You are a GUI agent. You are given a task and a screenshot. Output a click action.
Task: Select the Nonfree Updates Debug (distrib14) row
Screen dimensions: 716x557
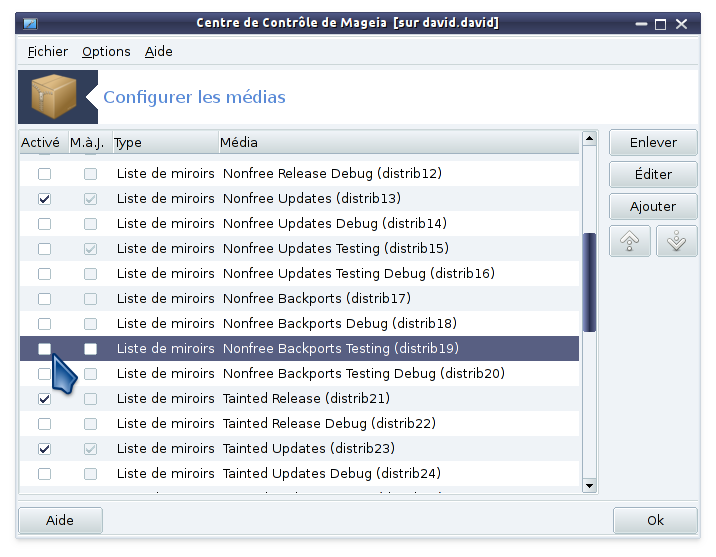click(299, 224)
